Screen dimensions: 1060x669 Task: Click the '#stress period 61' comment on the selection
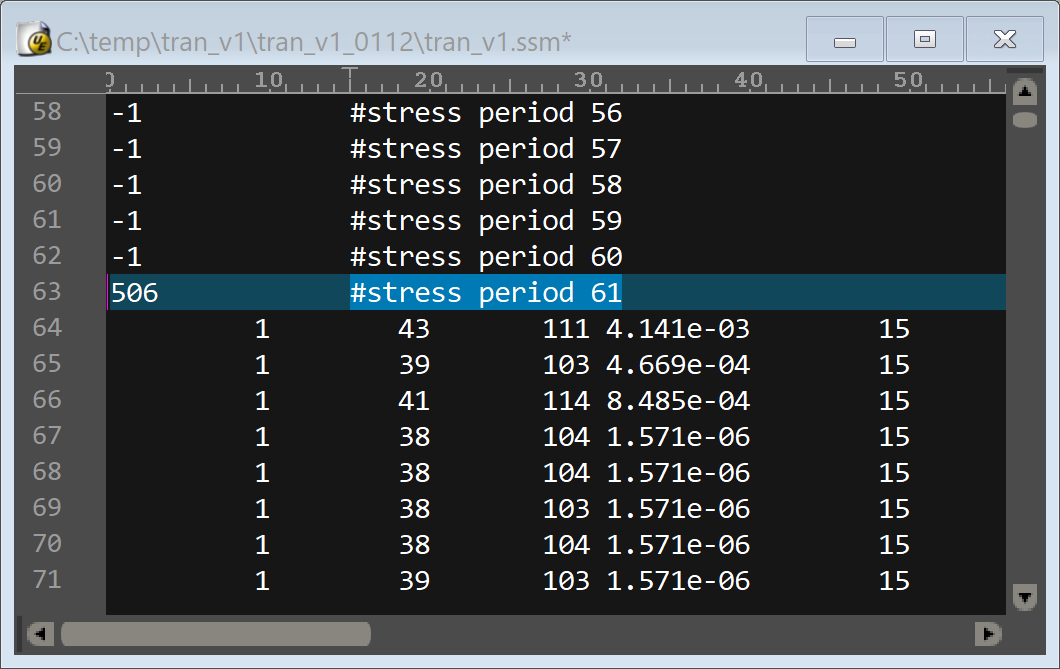(x=483, y=292)
